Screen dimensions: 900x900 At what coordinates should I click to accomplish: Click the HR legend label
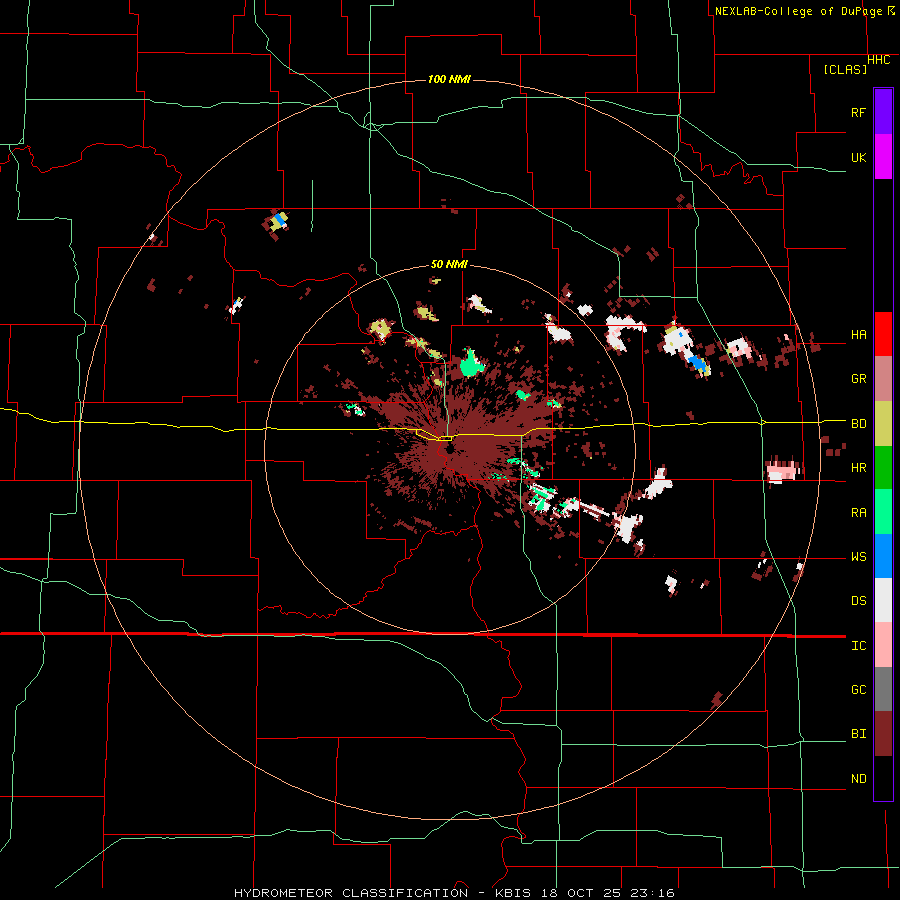(x=858, y=468)
